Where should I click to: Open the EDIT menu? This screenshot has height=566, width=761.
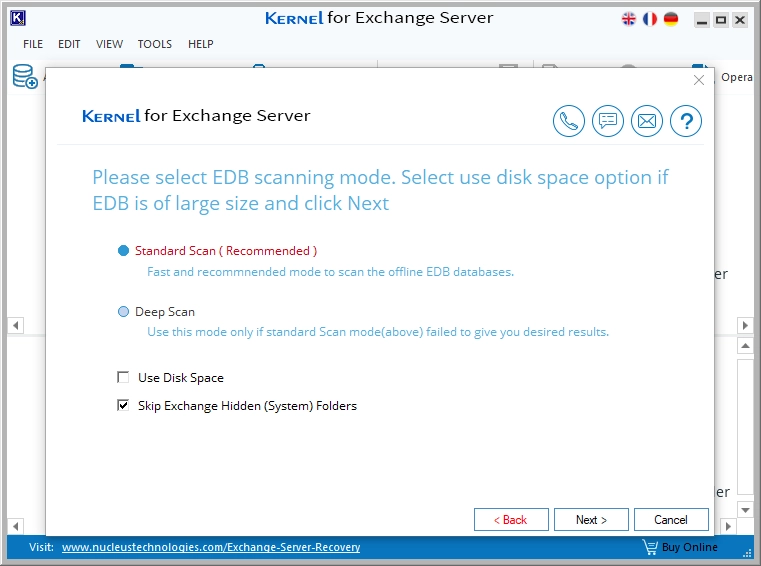(x=69, y=44)
